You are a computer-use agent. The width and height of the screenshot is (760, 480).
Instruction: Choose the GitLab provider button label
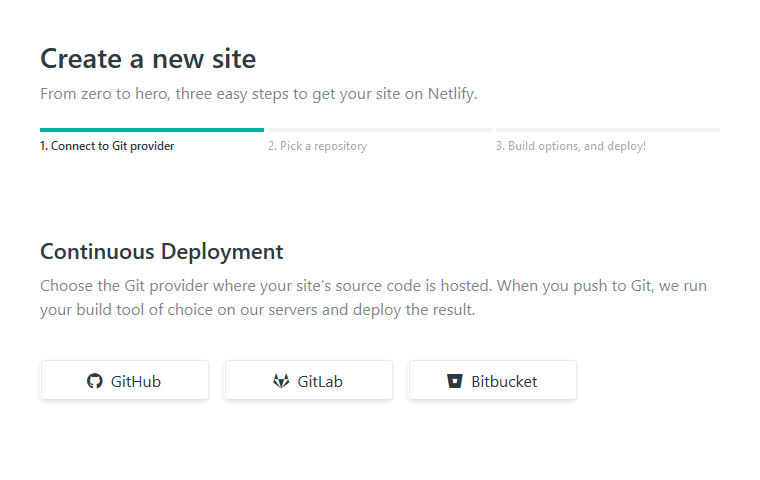coord(320,382)
